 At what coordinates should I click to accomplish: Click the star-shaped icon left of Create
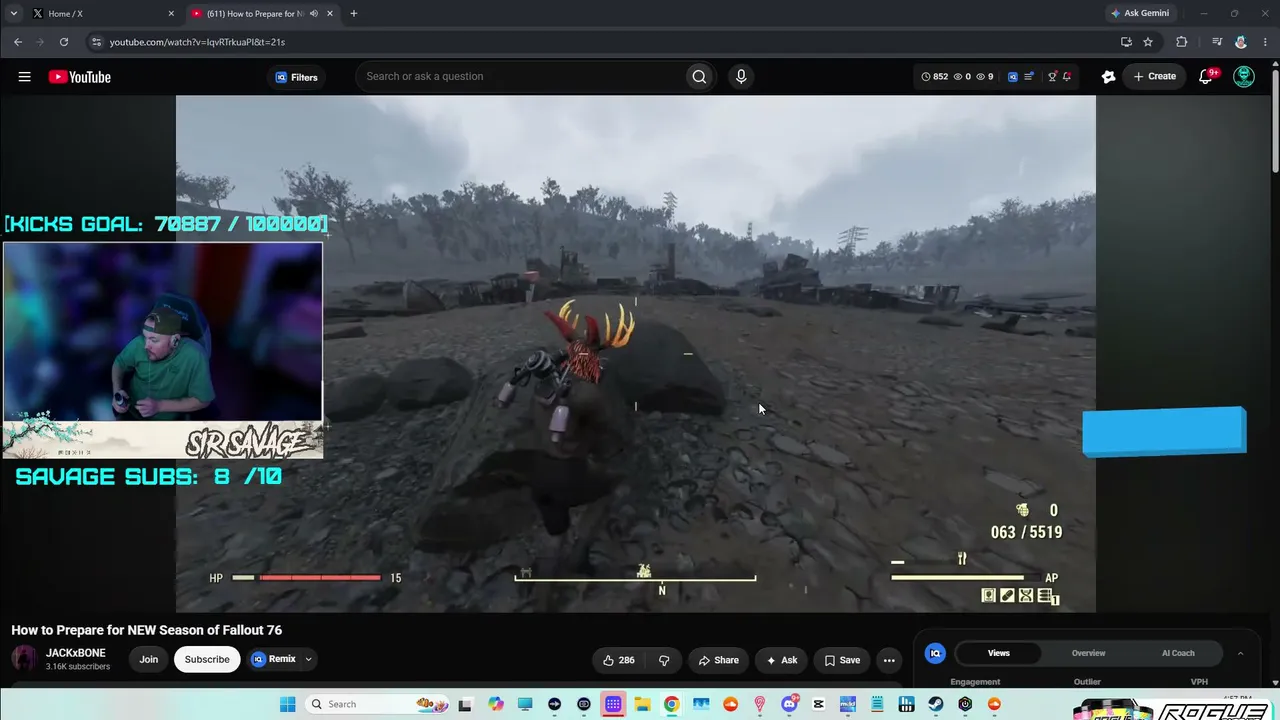point(1108,76)
